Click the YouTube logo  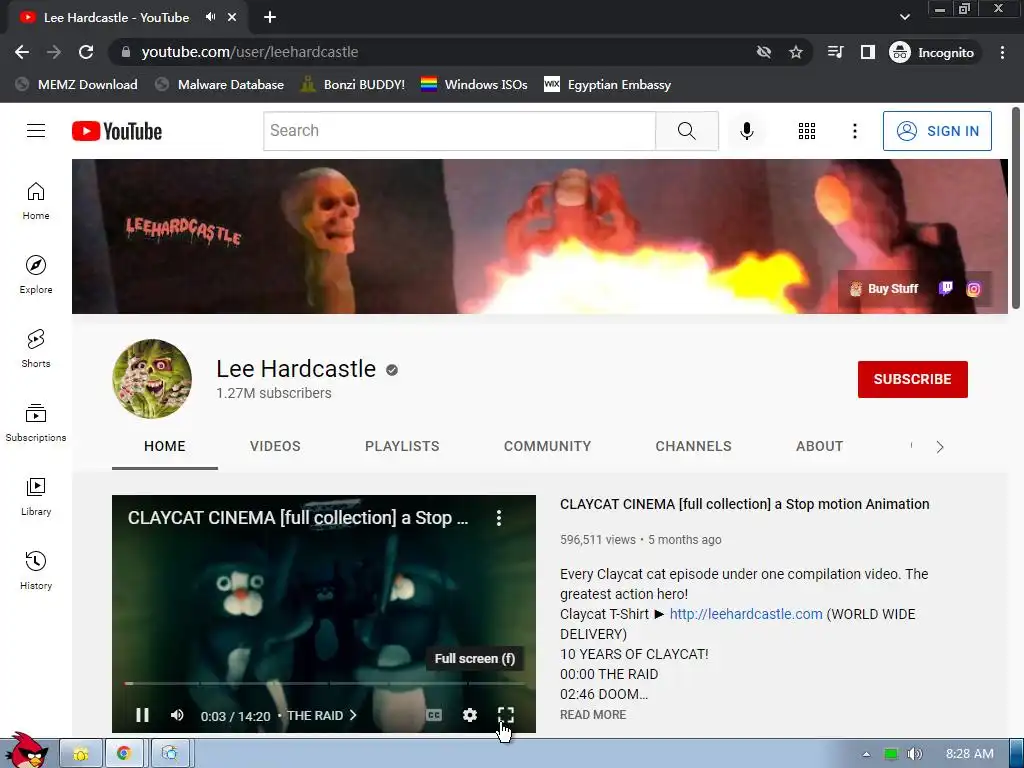click(117, 131)
